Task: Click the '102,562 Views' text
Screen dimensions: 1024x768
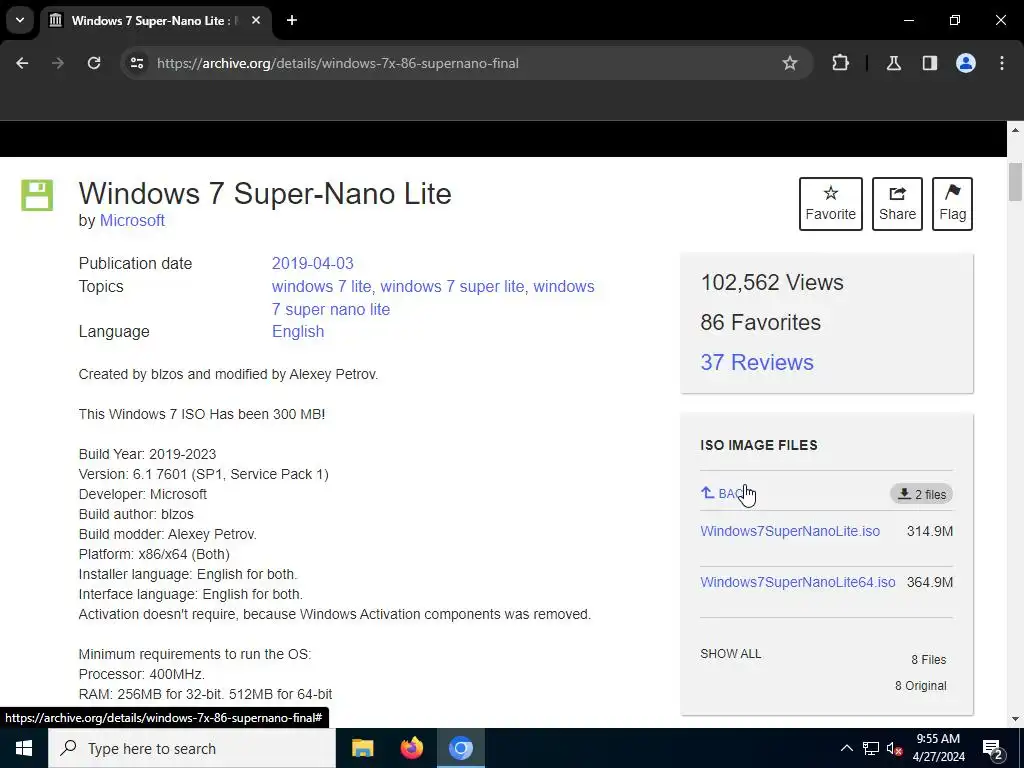Action: pyautogui.click(x=772, y=283)
